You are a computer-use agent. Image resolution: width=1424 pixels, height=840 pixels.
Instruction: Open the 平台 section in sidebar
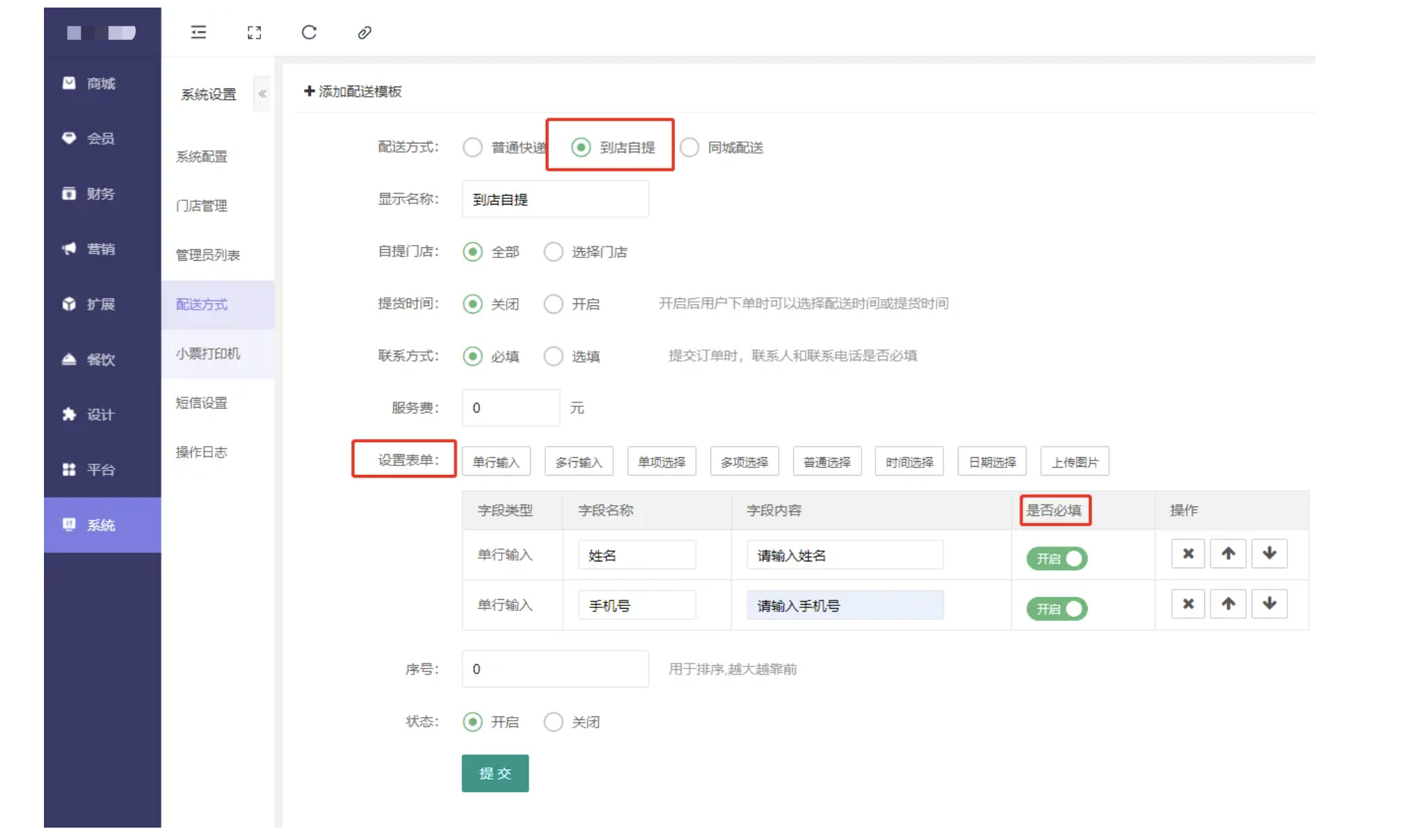point(102,469)
